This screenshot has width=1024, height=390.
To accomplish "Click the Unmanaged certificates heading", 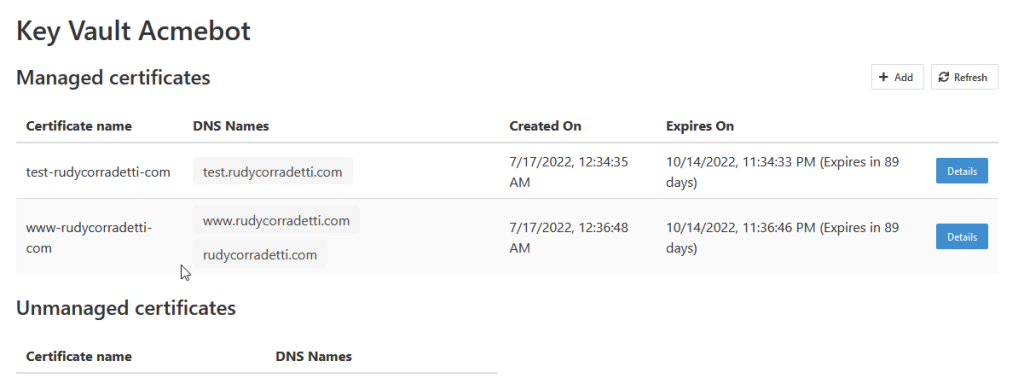I will point(125,308).
